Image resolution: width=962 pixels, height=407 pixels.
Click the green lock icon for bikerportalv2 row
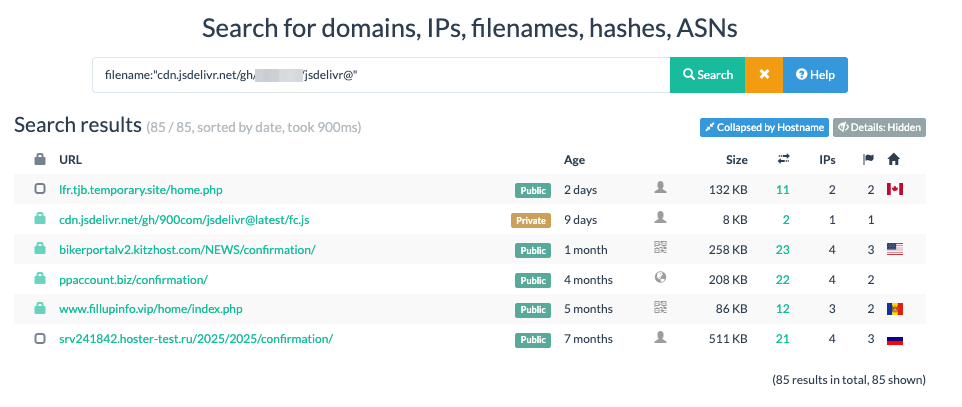coord(40,249)
